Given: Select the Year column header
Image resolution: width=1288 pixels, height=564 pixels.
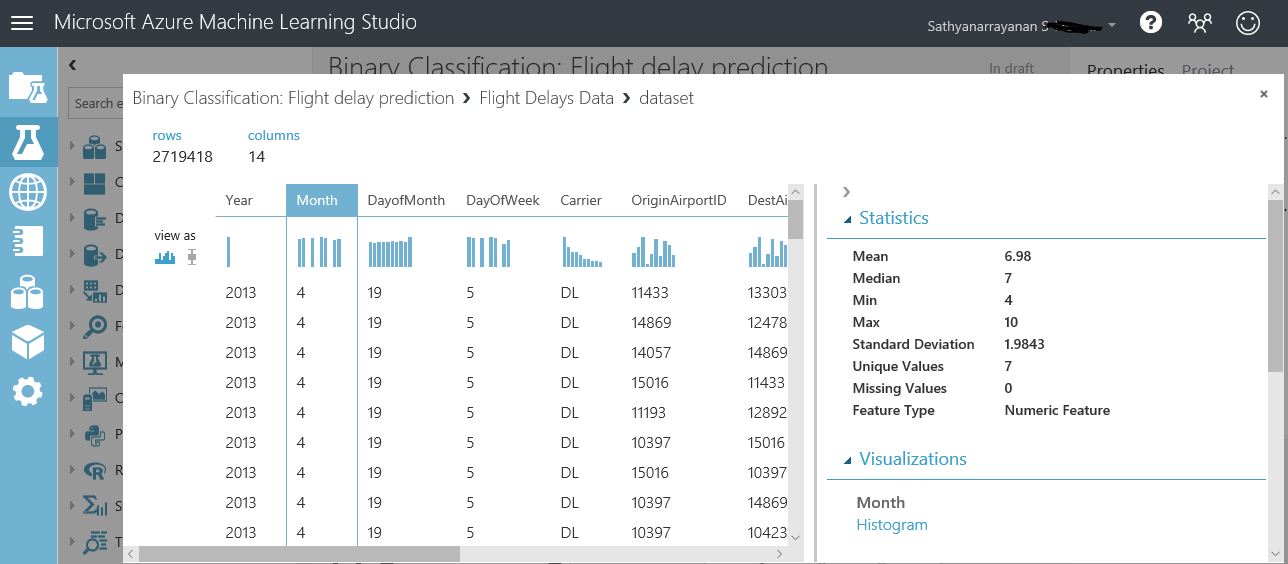Looking at the screenshot, I should coord(239,200).
